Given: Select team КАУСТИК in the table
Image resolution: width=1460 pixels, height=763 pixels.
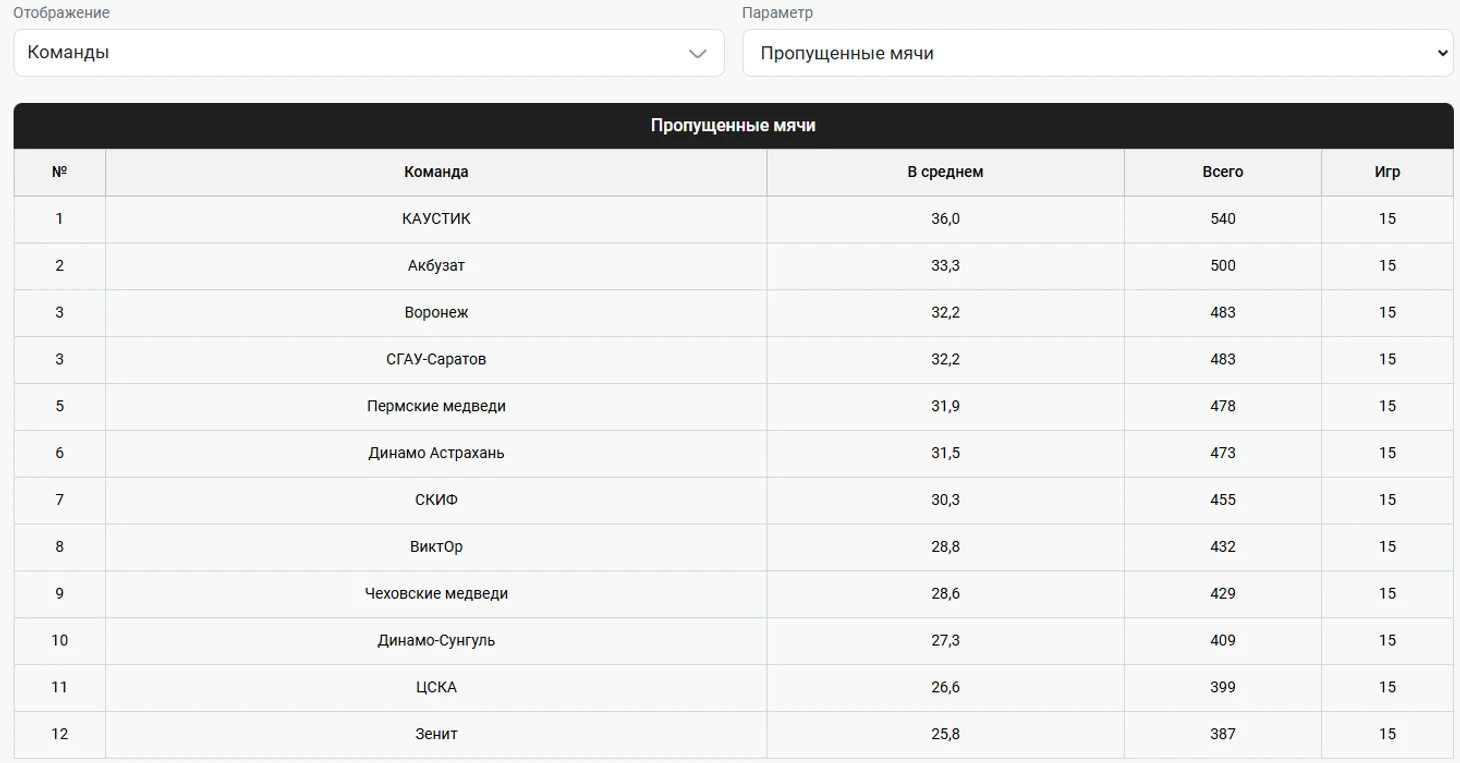Looking at the screenshot, I should pos(436,219).
